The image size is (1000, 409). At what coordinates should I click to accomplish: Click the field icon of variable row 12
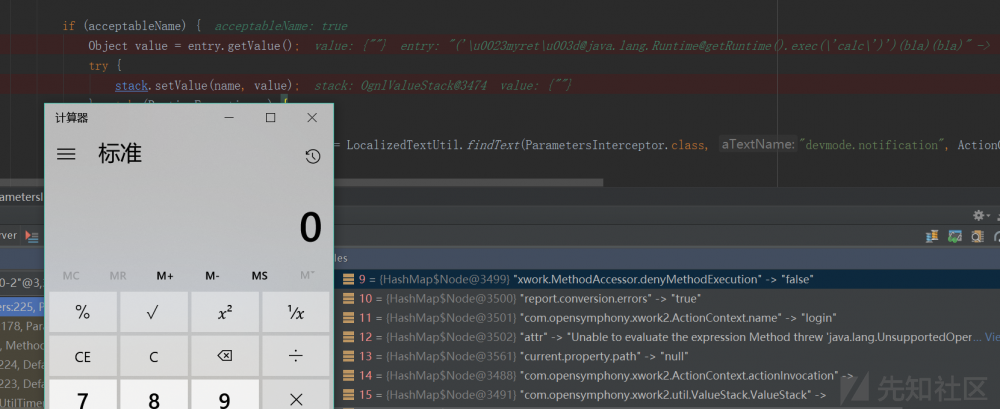pos(348,337)
